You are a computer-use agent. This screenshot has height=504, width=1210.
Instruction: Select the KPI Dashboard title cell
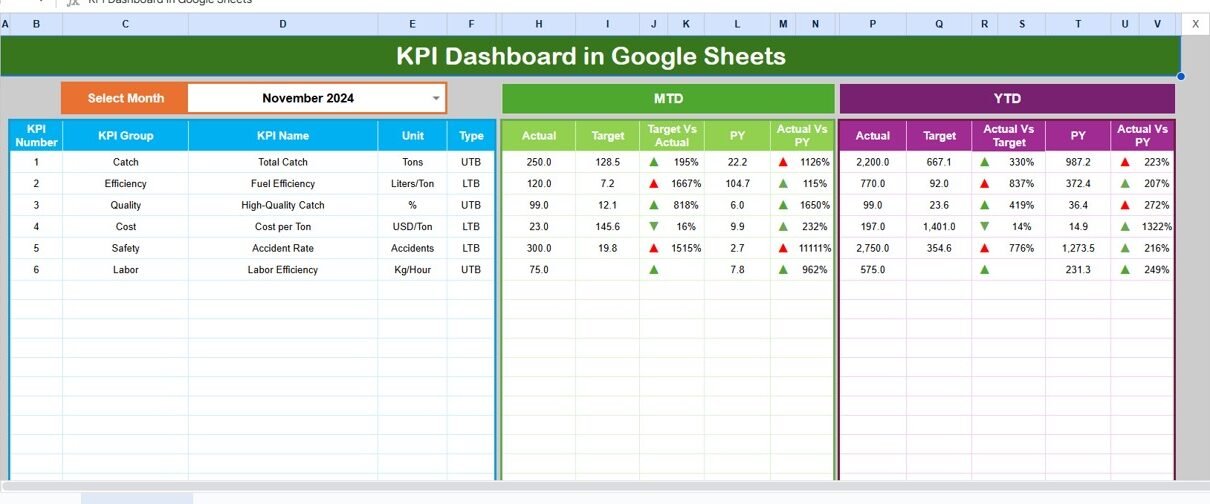(590, 56)
